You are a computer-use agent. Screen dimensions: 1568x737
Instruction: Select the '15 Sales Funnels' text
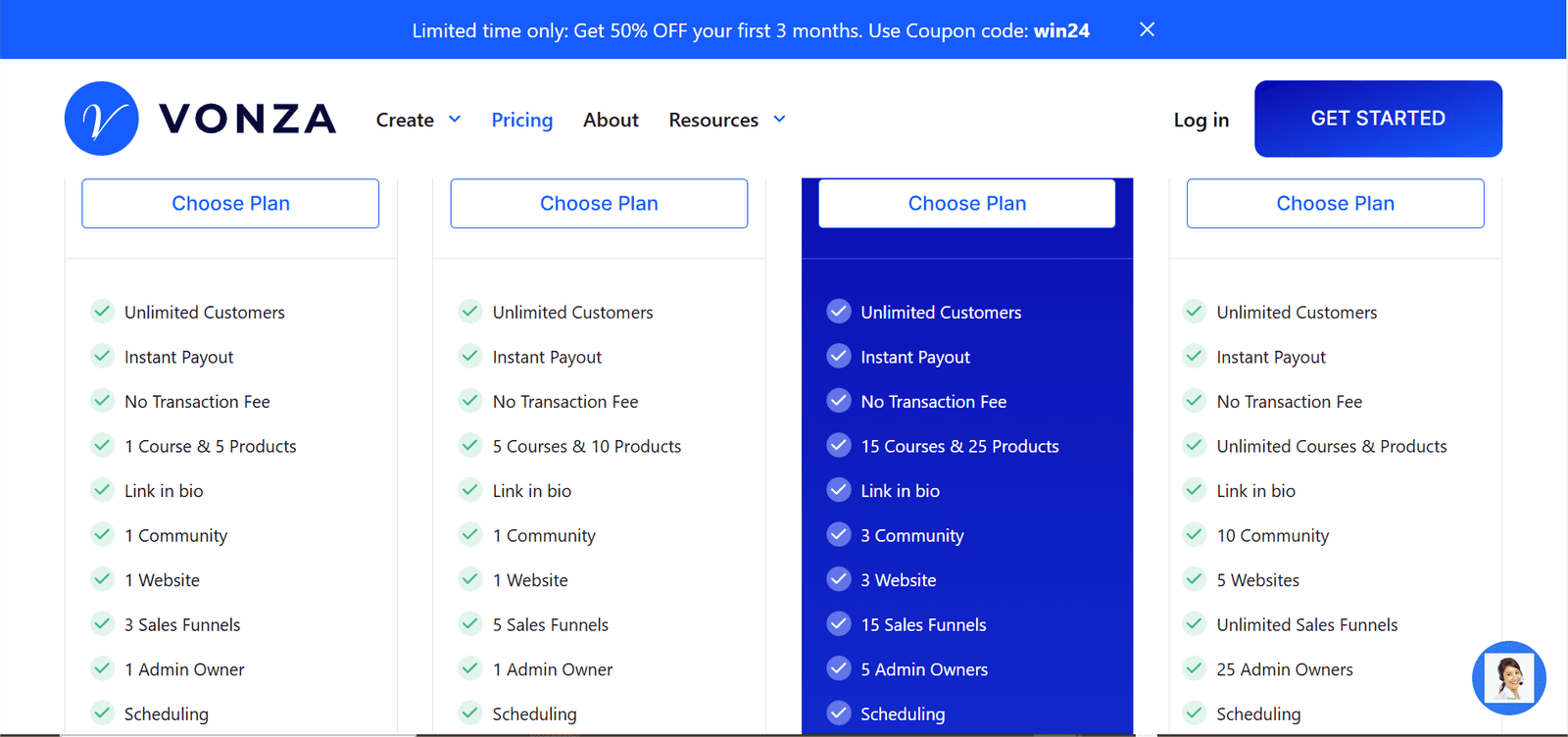[923, 624]
